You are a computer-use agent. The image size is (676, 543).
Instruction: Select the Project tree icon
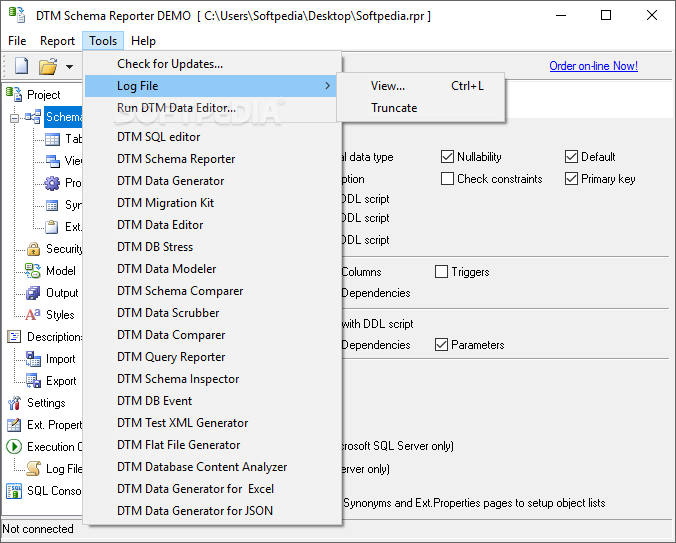(x=14, y=94)
